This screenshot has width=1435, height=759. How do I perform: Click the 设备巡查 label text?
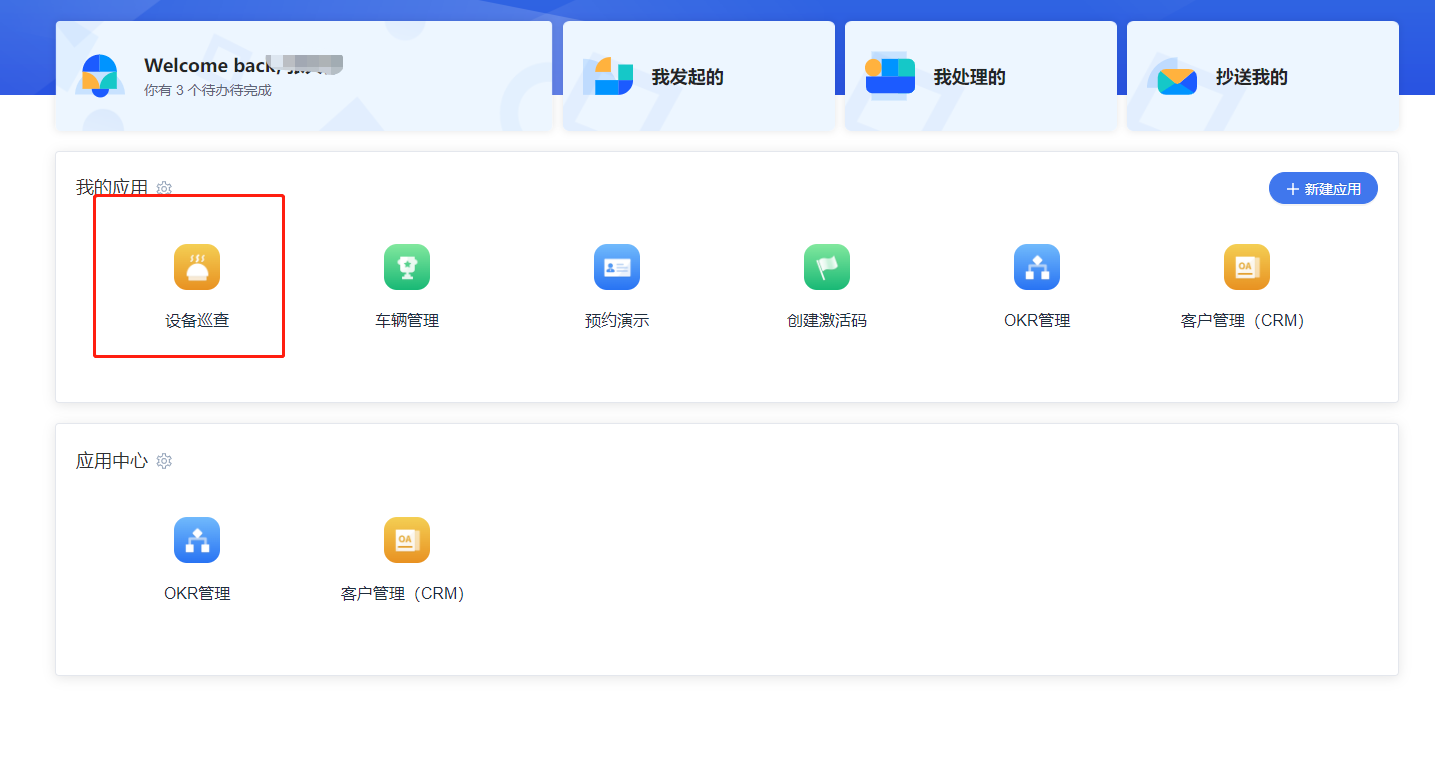(197, 321)
